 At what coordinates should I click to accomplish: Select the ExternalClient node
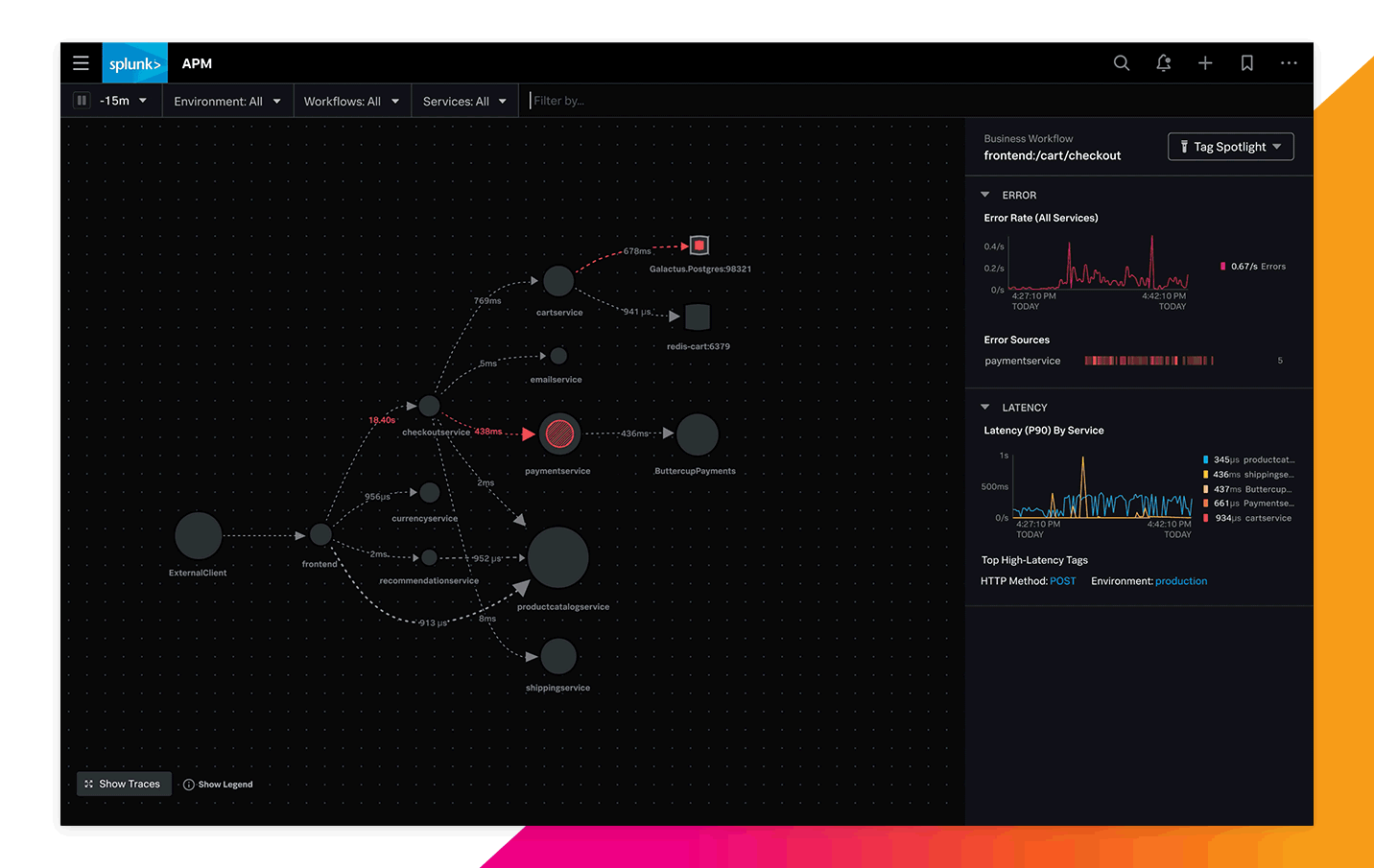pos(199,535)
